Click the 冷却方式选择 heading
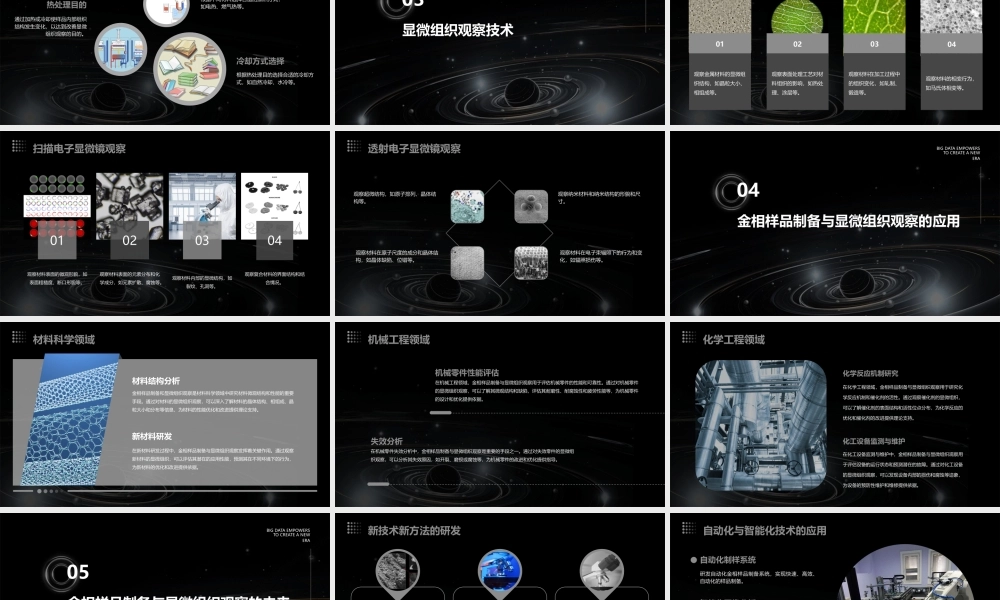The height and width of the screenshot is (600, 1000). 260,61
